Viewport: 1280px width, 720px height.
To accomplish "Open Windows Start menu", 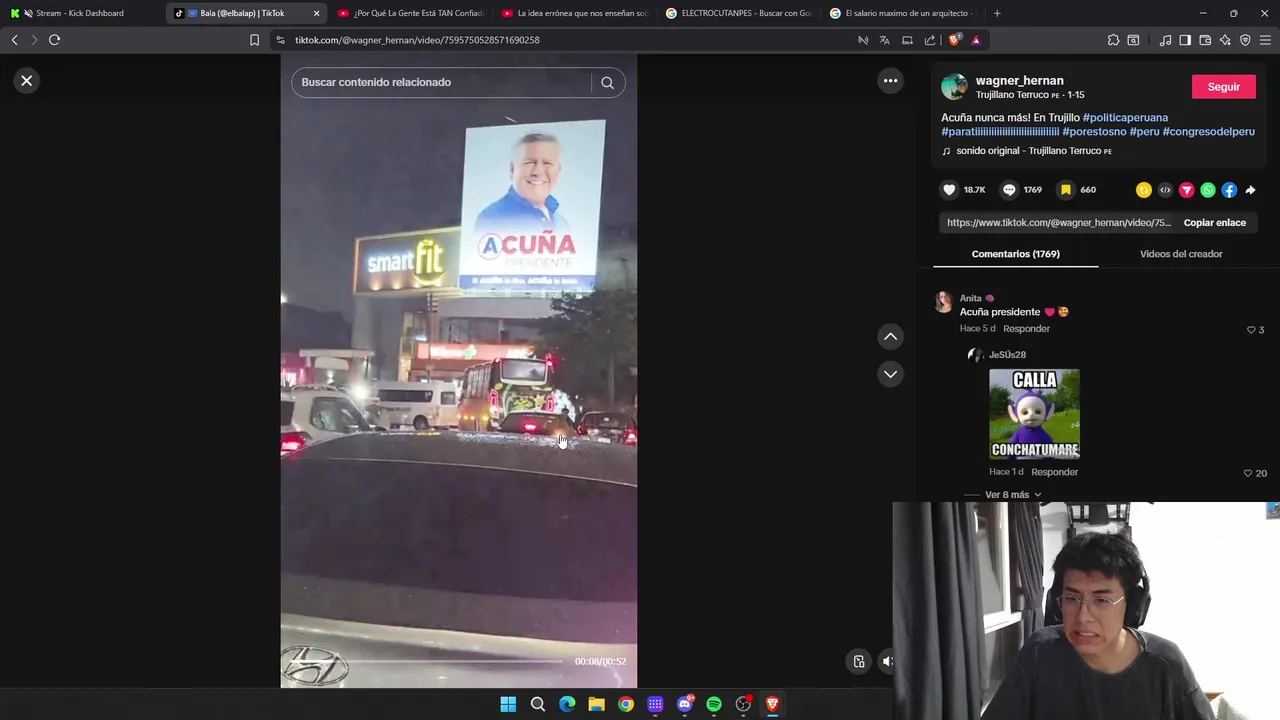I will click(x=508, y=704).
